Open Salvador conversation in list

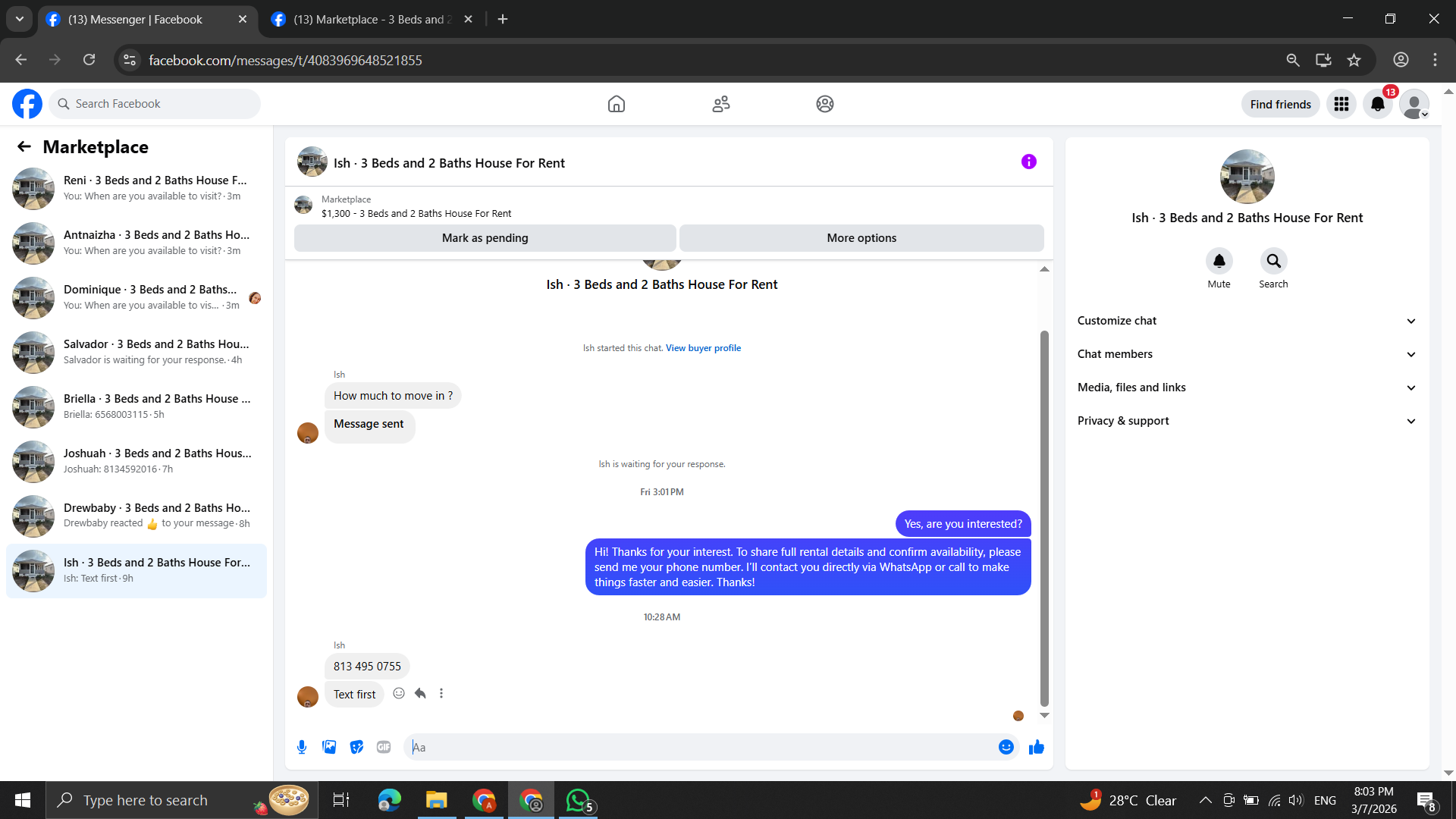click(x=136, y=352)
